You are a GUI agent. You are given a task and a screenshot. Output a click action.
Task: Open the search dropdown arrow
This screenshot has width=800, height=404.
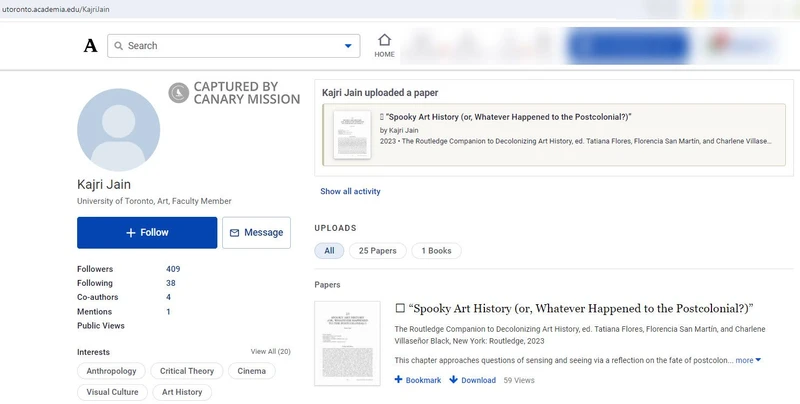point(348,46)
